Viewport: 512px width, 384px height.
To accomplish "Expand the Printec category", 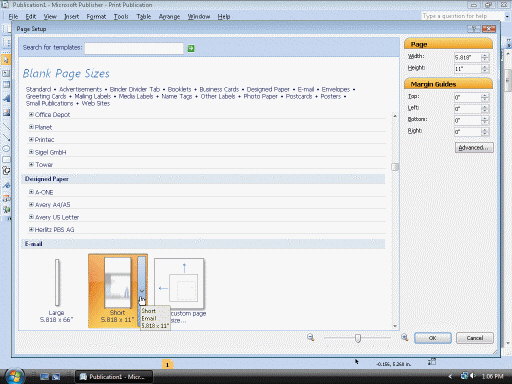I will (31, 139).
